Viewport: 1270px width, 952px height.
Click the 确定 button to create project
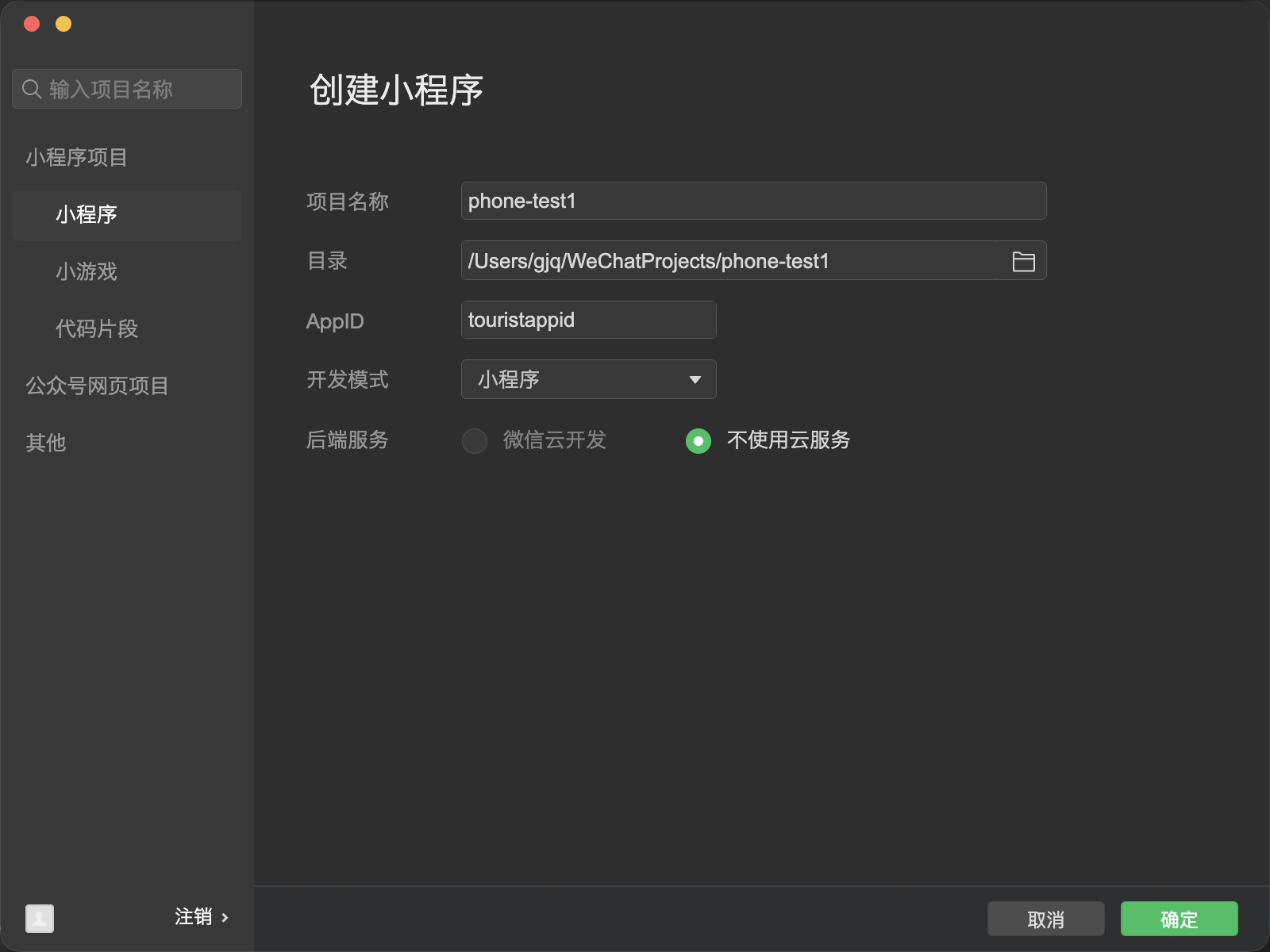[1179, 919]
